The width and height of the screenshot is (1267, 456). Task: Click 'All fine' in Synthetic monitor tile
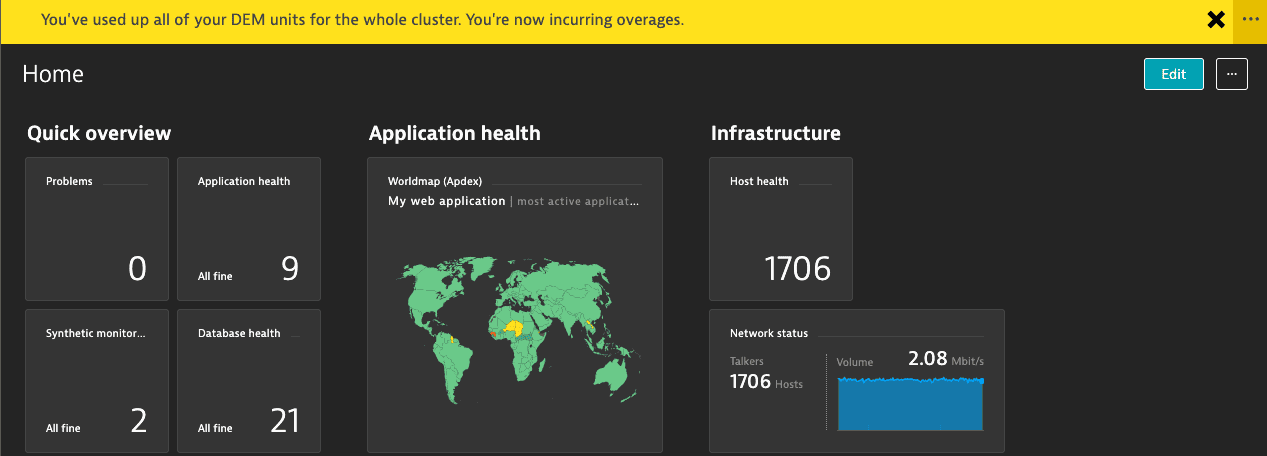pyautogui.click(x=63, y=428)
